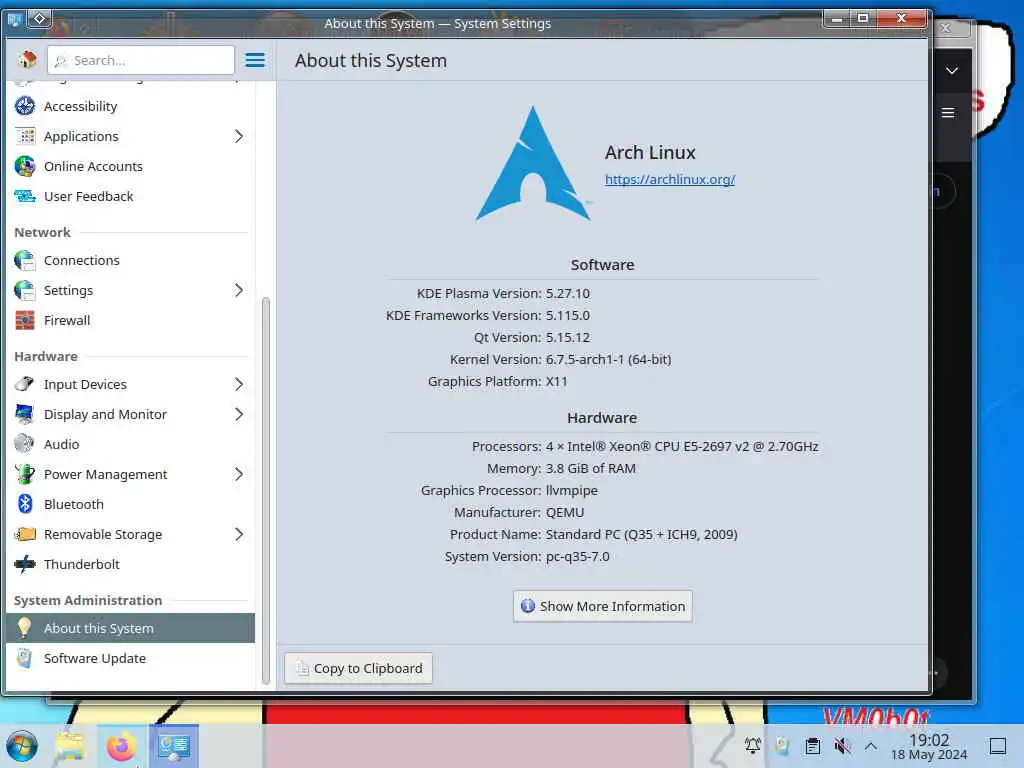This screenshot has width=1024, height=768.
Task: Click the Online Accounts globe icon
Action: pyautogui.click(x=25, y=167)
